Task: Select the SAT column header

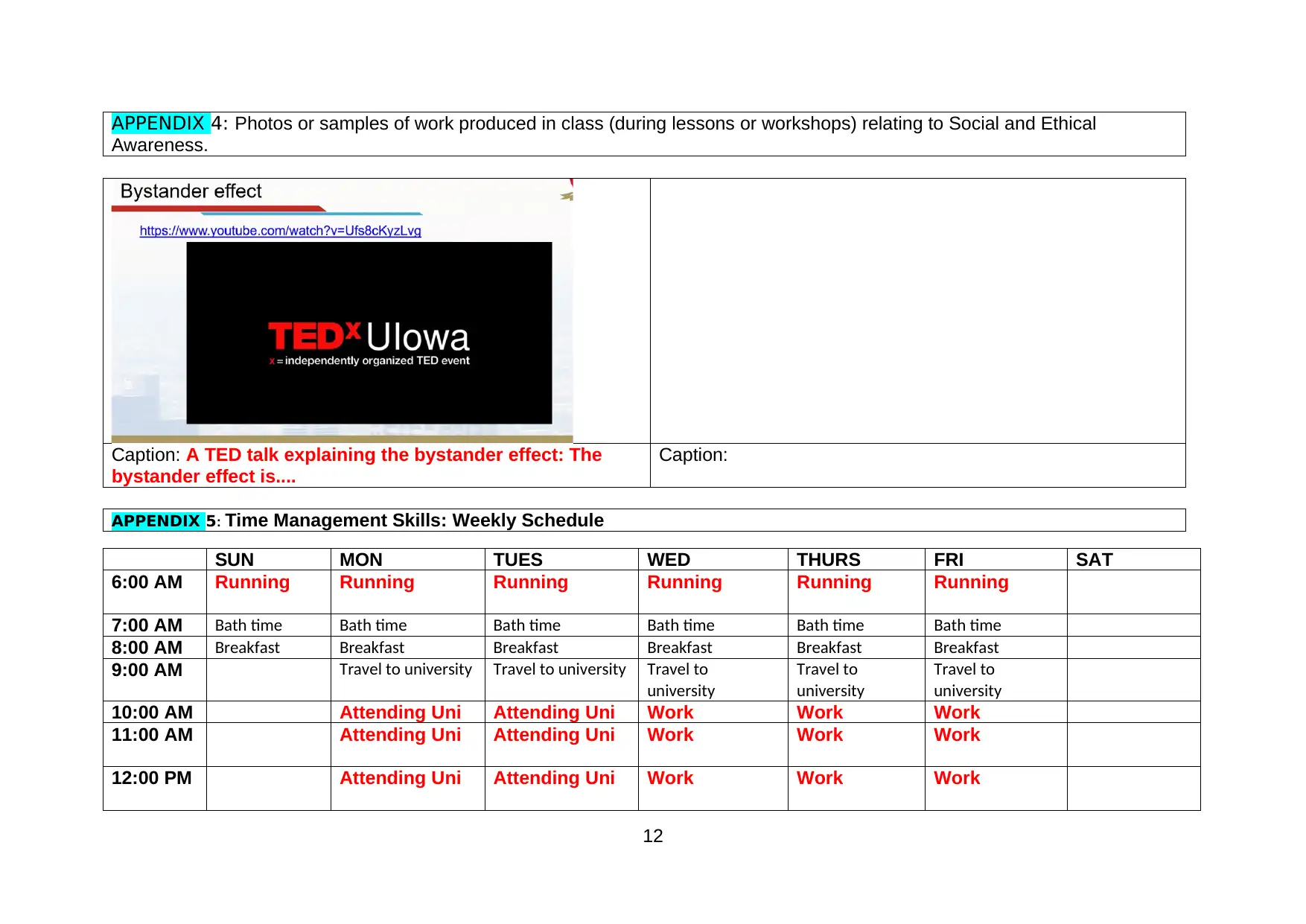Action: [x=1095, y=560]
